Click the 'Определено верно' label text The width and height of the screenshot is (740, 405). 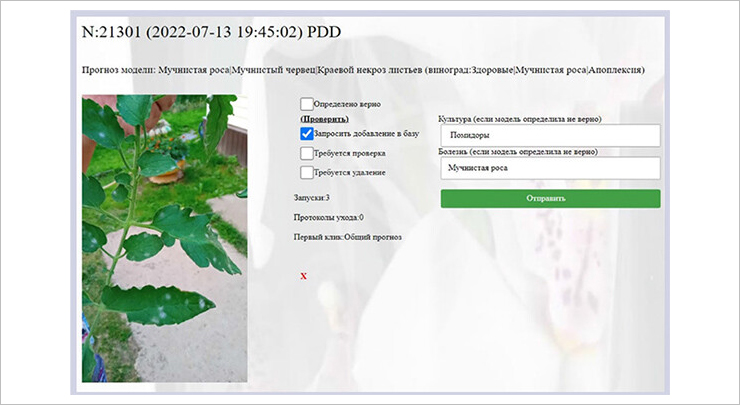346,104
